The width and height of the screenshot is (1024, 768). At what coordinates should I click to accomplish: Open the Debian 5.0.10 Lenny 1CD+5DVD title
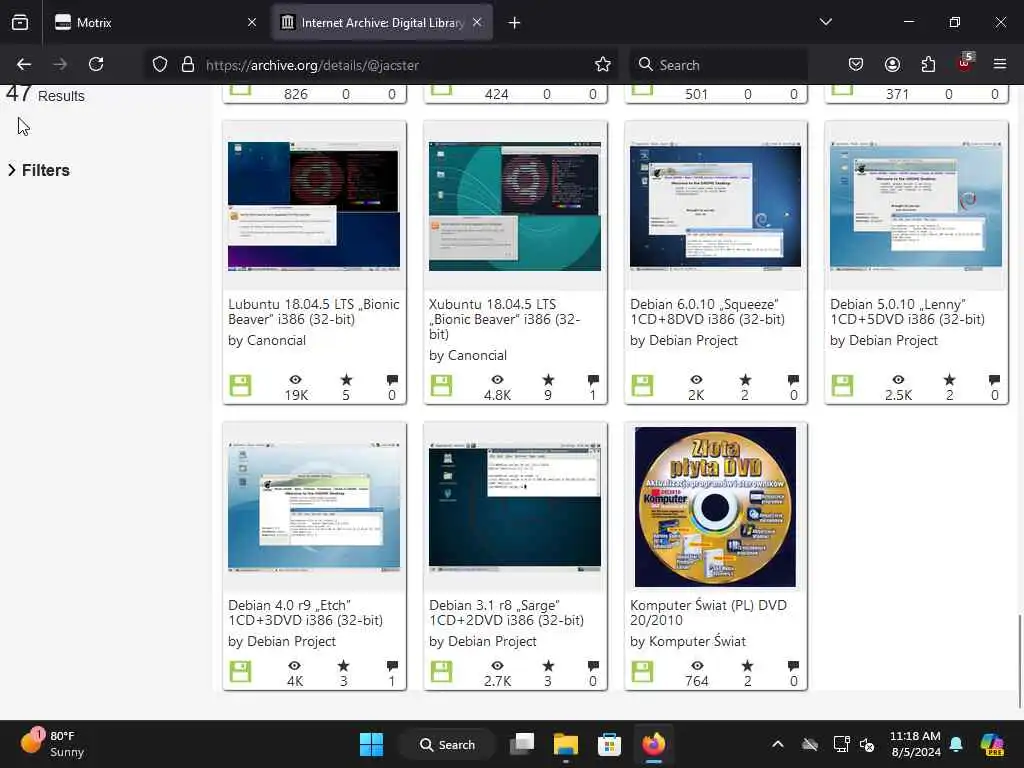[x=907, y=312]
